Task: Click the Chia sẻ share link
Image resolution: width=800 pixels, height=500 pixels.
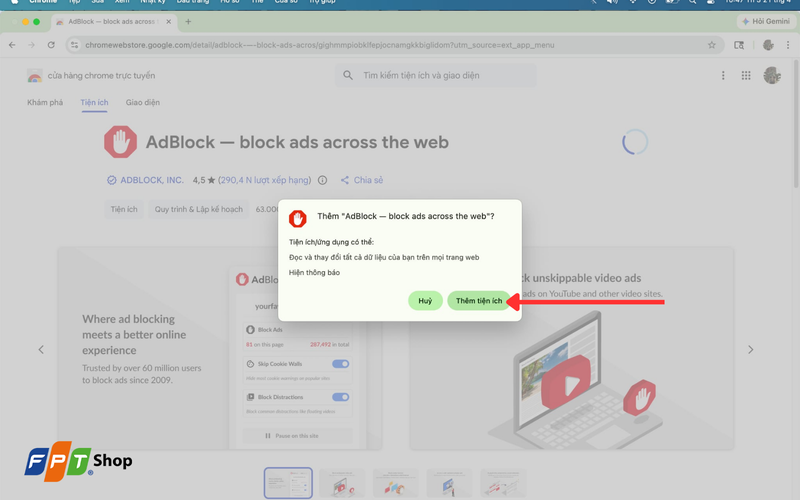Action: tap(362, 180)
